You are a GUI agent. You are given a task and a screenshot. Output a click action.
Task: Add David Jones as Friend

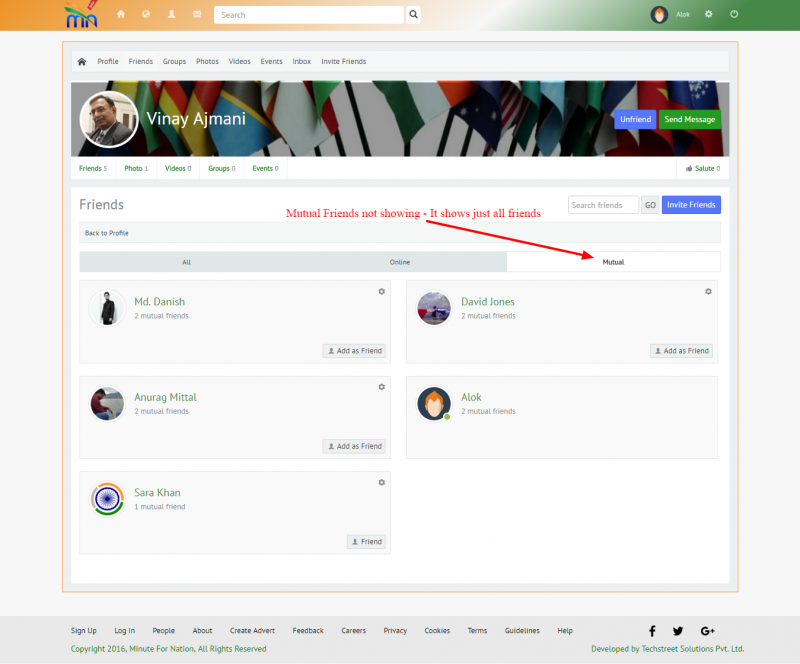682,351
